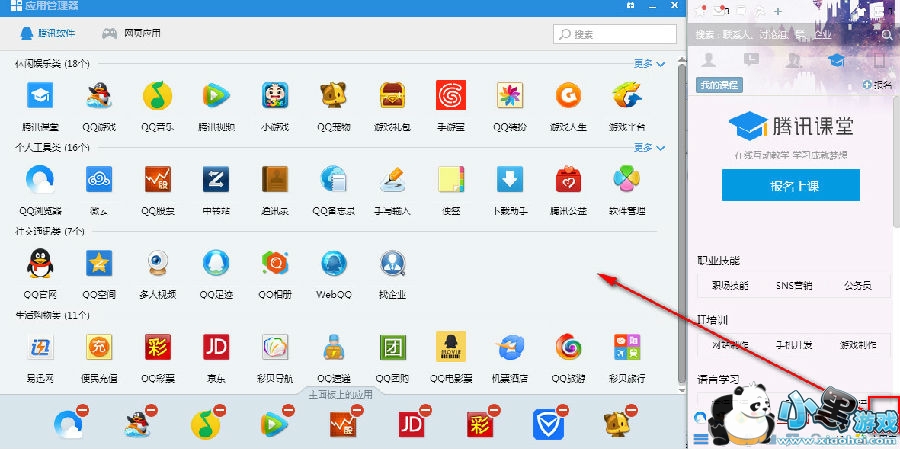This screenshot has height=449, width=900.
Task: Launch the 中转站 app
Action: click(216, 179)
